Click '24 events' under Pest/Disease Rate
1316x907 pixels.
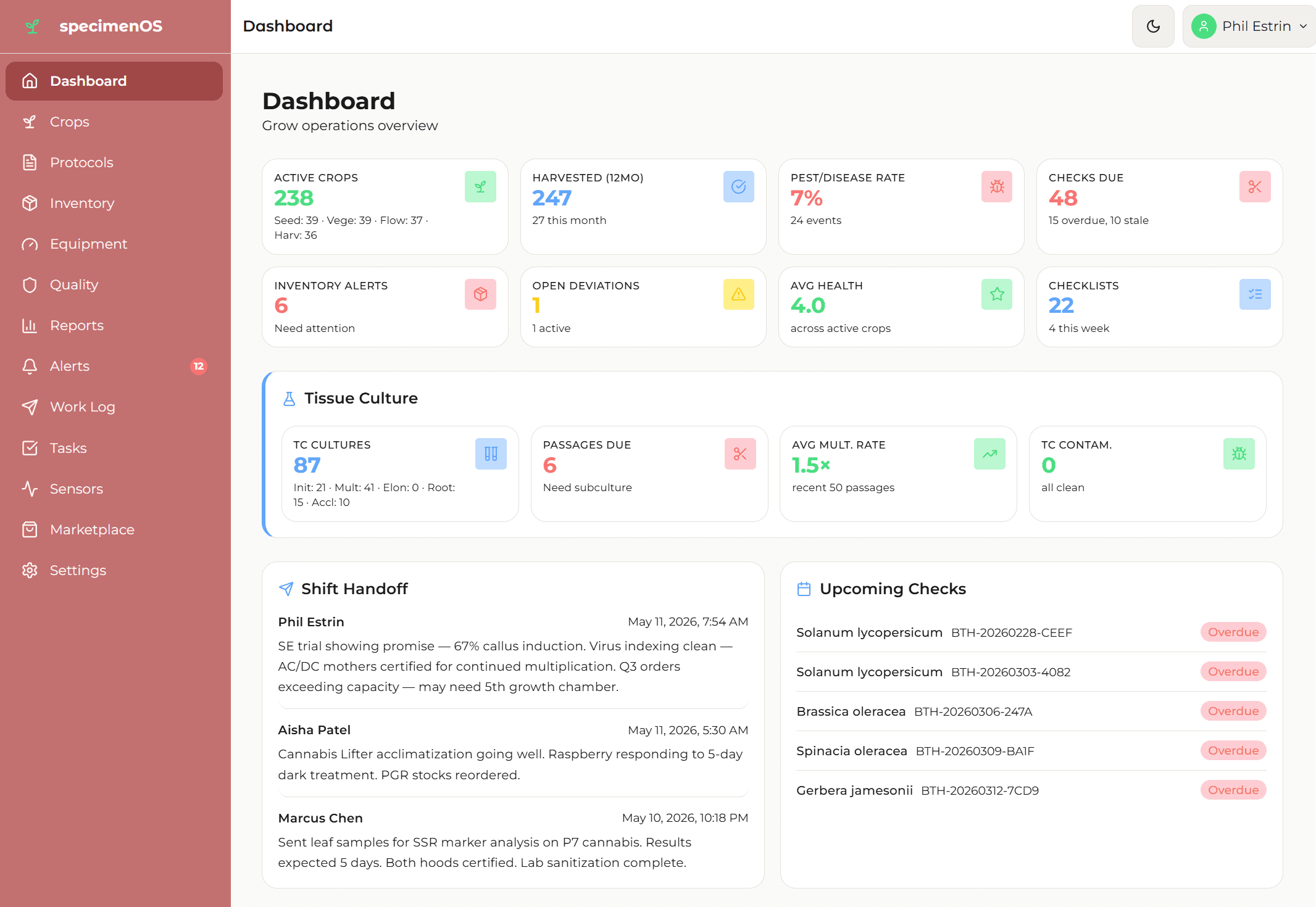pos(815,220)
